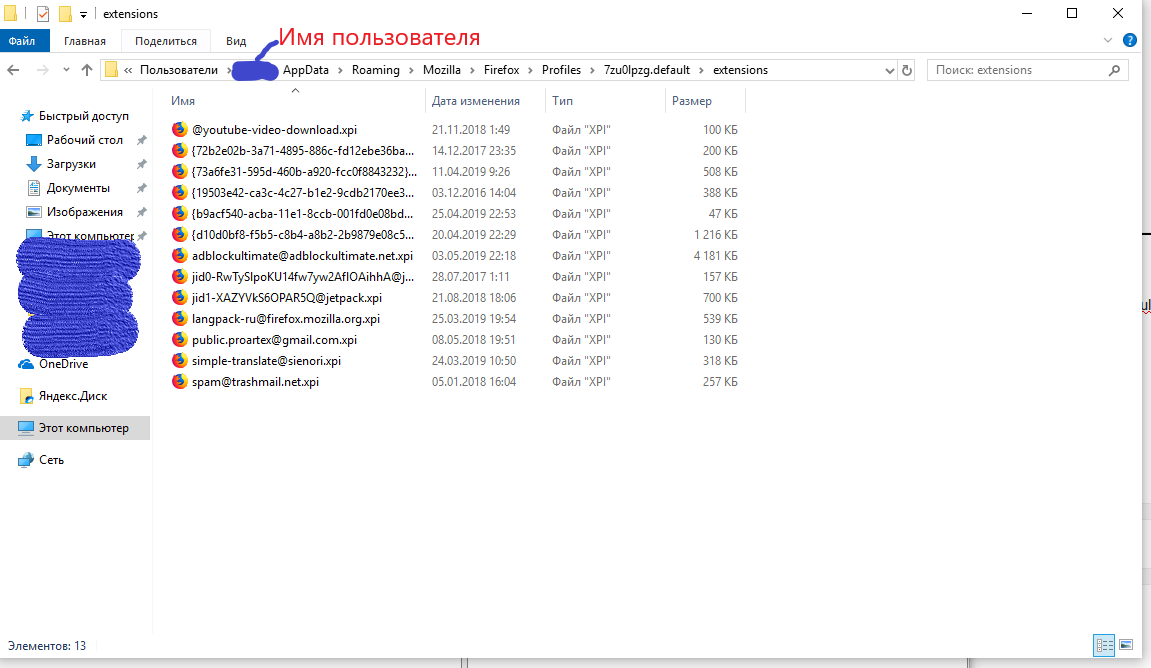Switch to details view layout icon
The height and width of the screenshot is (668, 1151).
(x=1104, y=645)
